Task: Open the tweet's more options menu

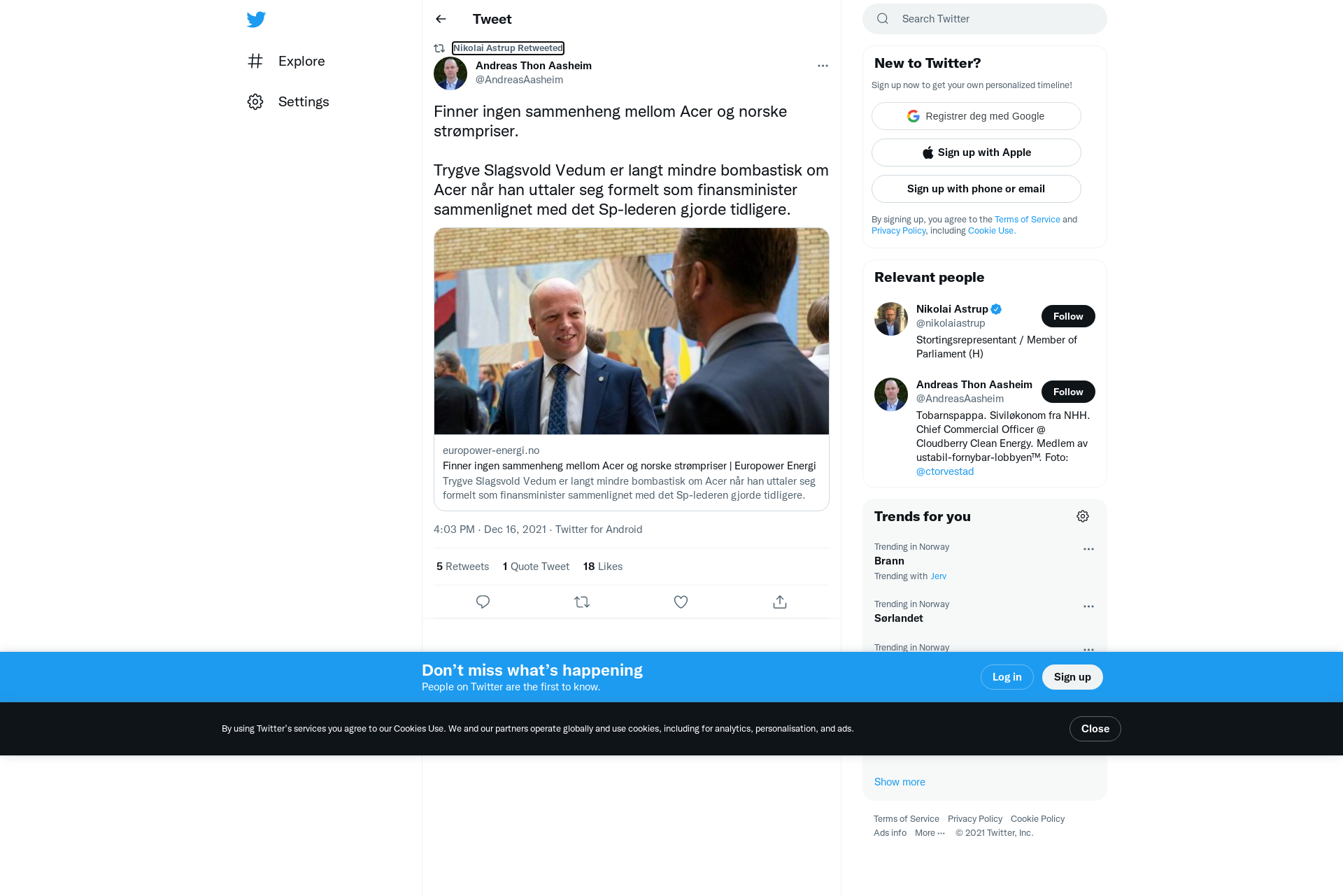Action: click(x=823, y=66)
